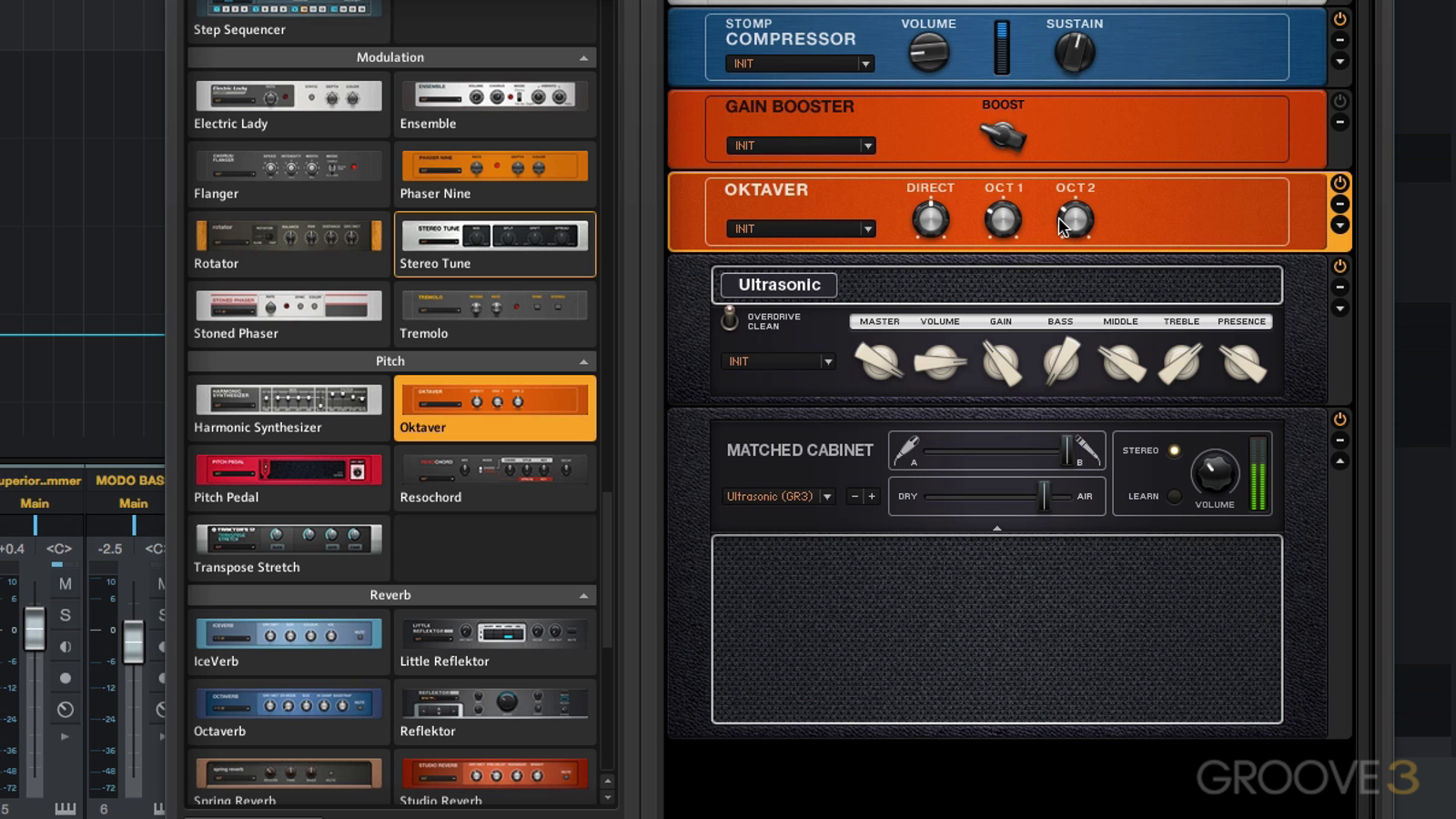1456x819 pixels.
Task: Select the Ensemble modulation effect
Action: [495, 105]
